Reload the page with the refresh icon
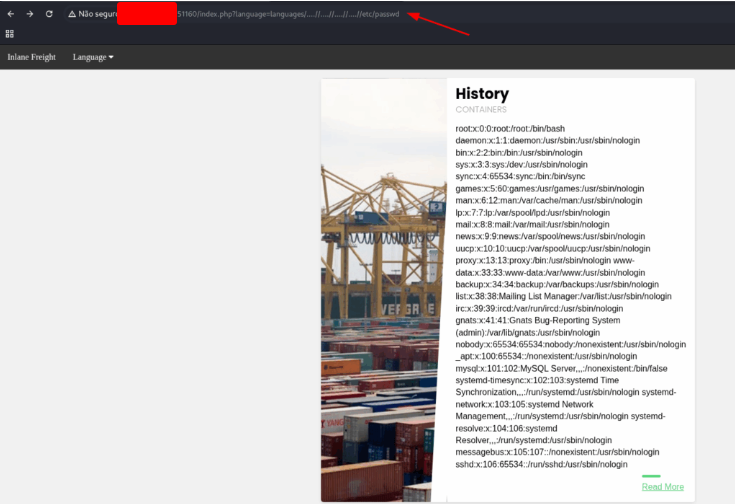This screenshot has height=504, width=735. click(x=49, y=14)
